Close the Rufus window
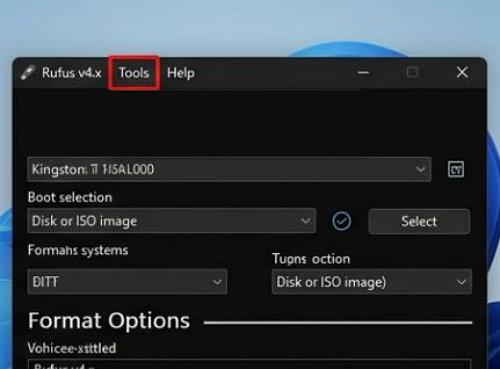500x369 pixels. point(462,72)
